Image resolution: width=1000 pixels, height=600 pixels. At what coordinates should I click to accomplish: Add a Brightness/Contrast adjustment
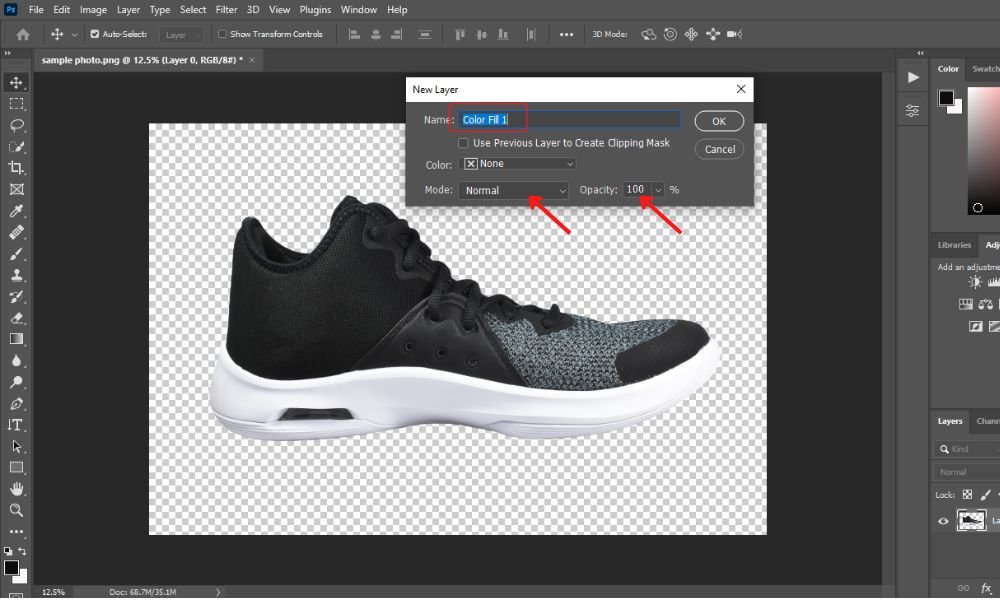tap(975, 282)
